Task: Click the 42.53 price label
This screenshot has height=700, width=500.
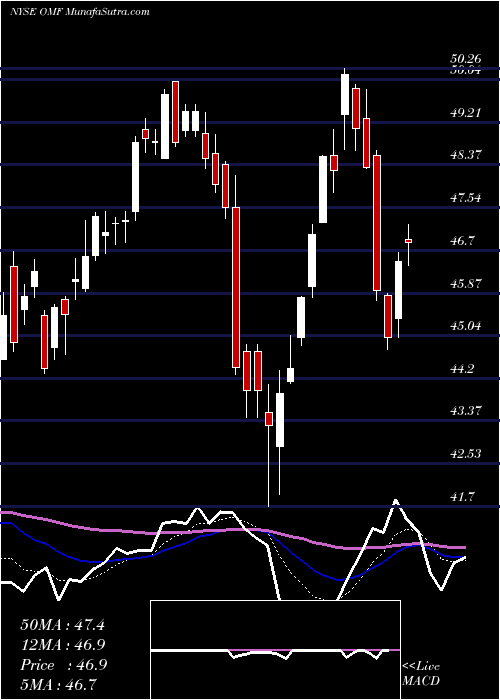Action: coord(466,454)
